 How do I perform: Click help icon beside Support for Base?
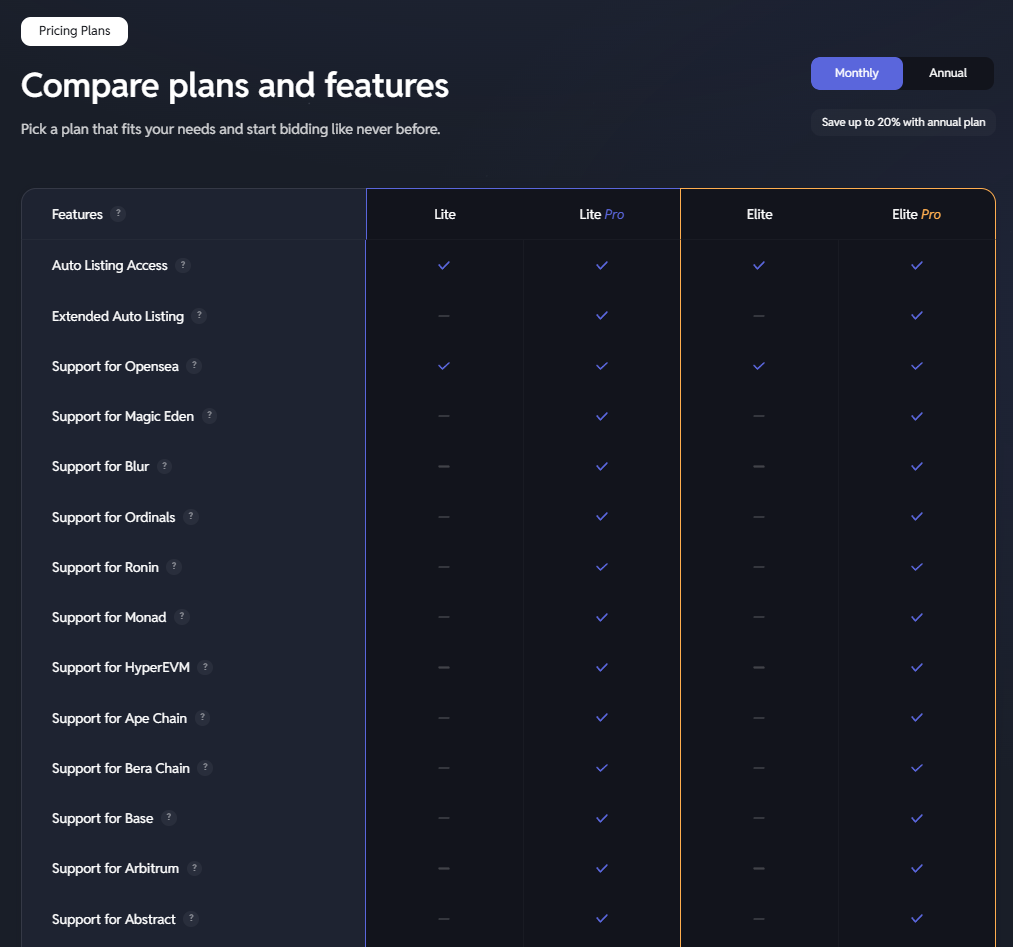pyautogui.click(x=169, y=818)
